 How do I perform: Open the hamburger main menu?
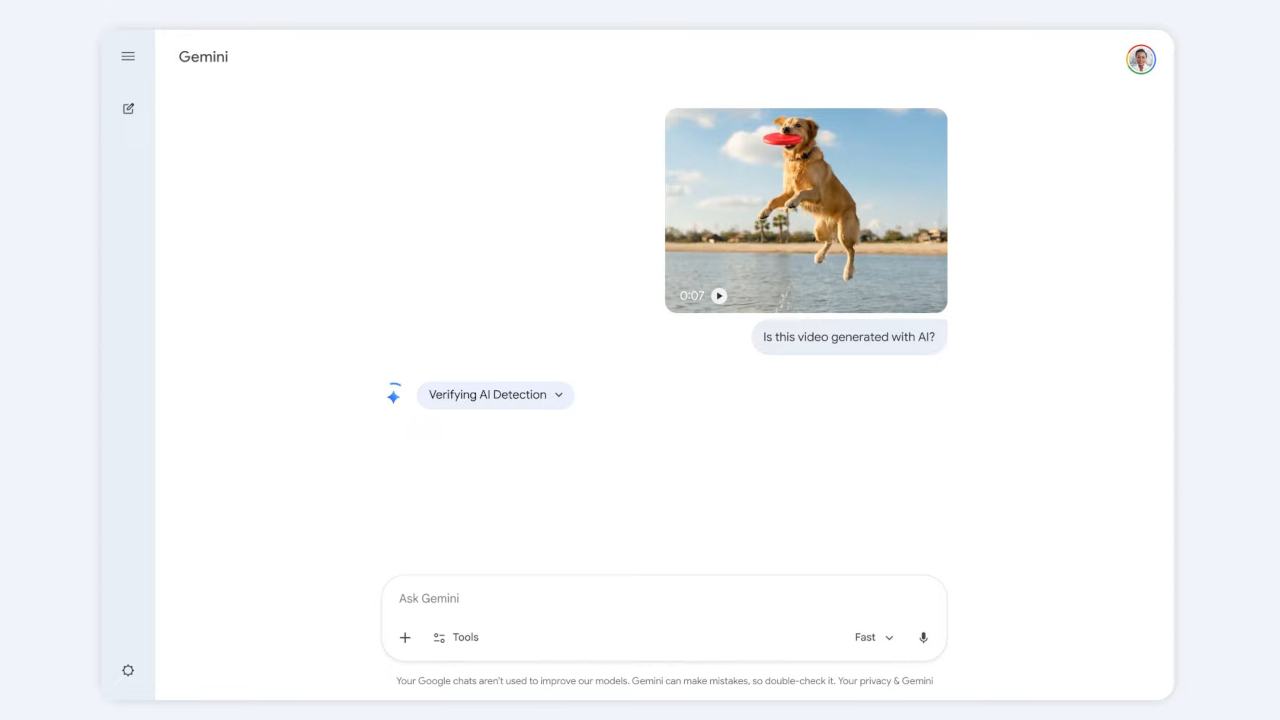click(x=128, y=57)
